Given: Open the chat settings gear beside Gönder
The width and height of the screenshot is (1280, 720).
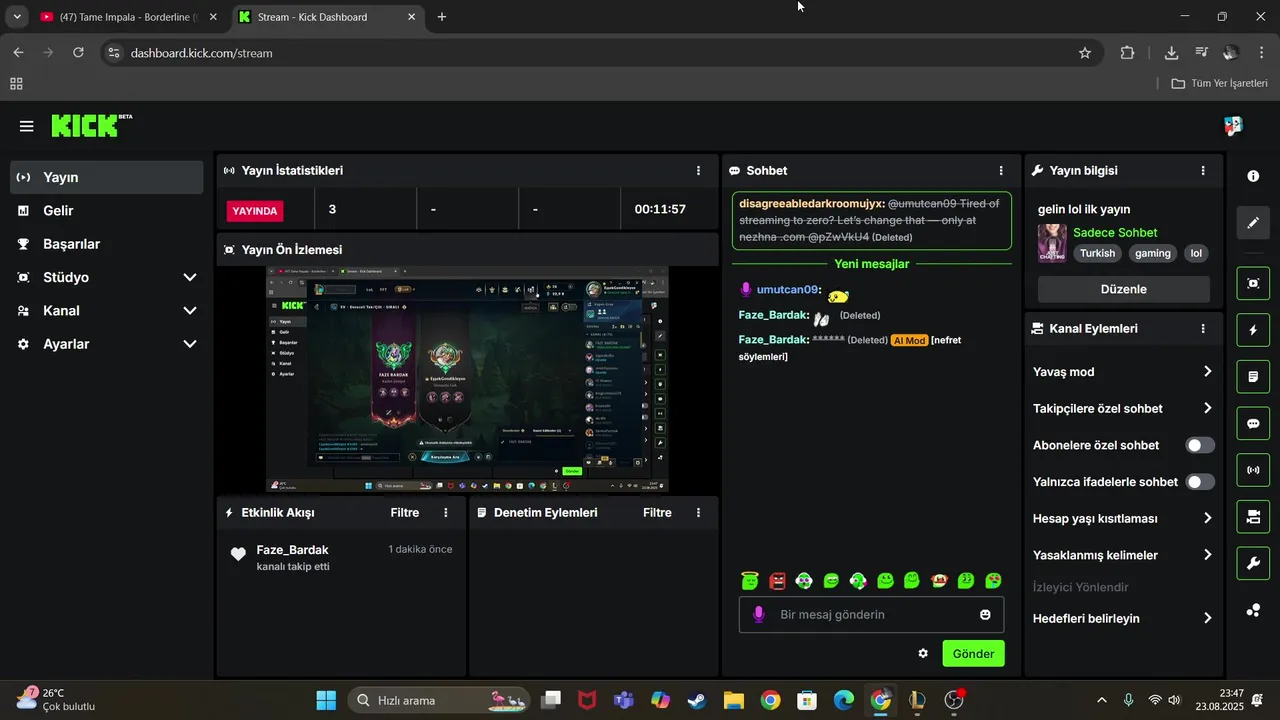Looking at the screenshot, I should point(923,654).
